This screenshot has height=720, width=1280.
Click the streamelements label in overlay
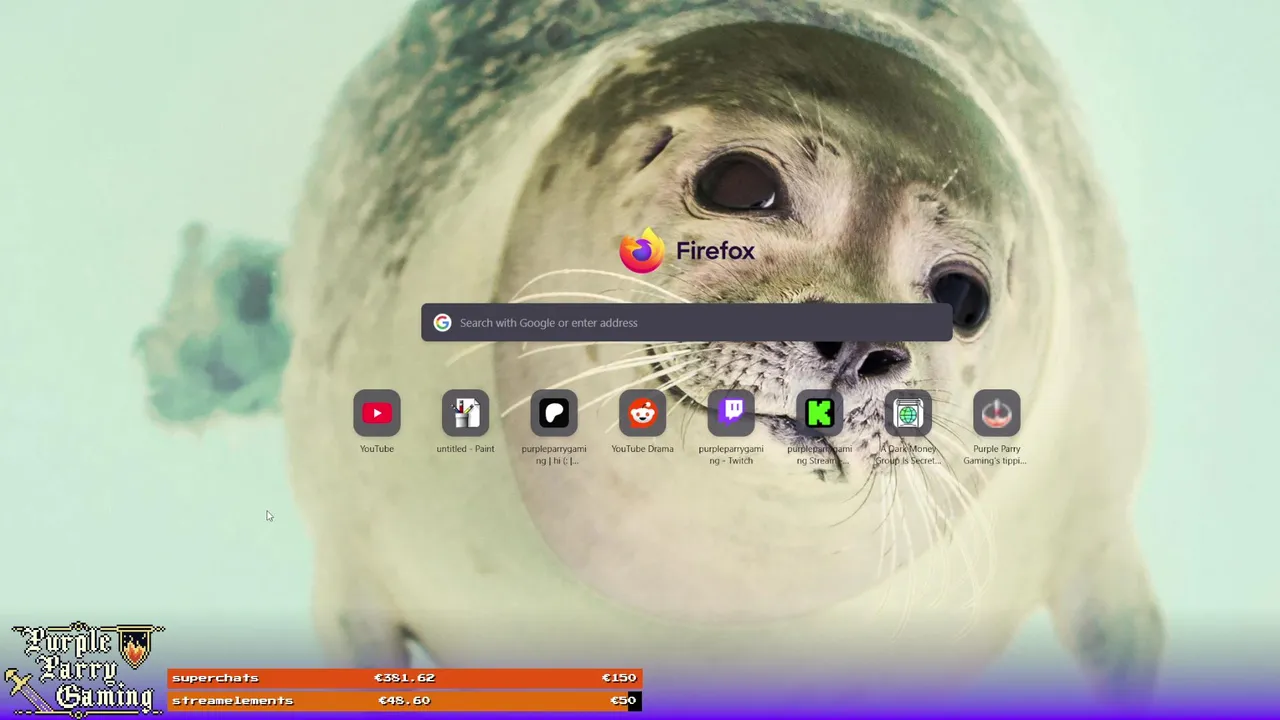coord(232,701)
